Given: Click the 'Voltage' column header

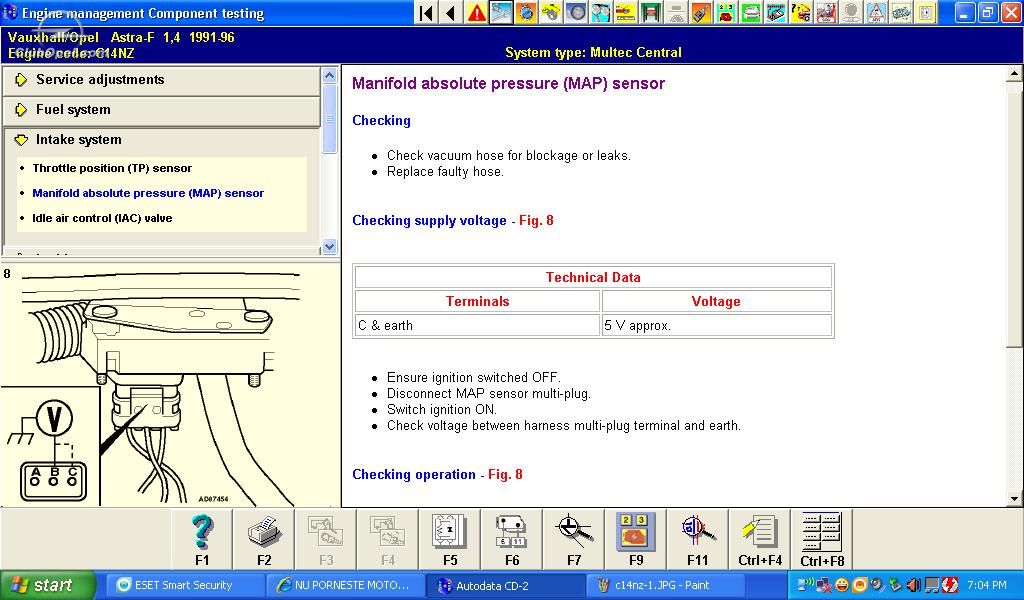Looking at the screenshot, I should tap(716, 302).
